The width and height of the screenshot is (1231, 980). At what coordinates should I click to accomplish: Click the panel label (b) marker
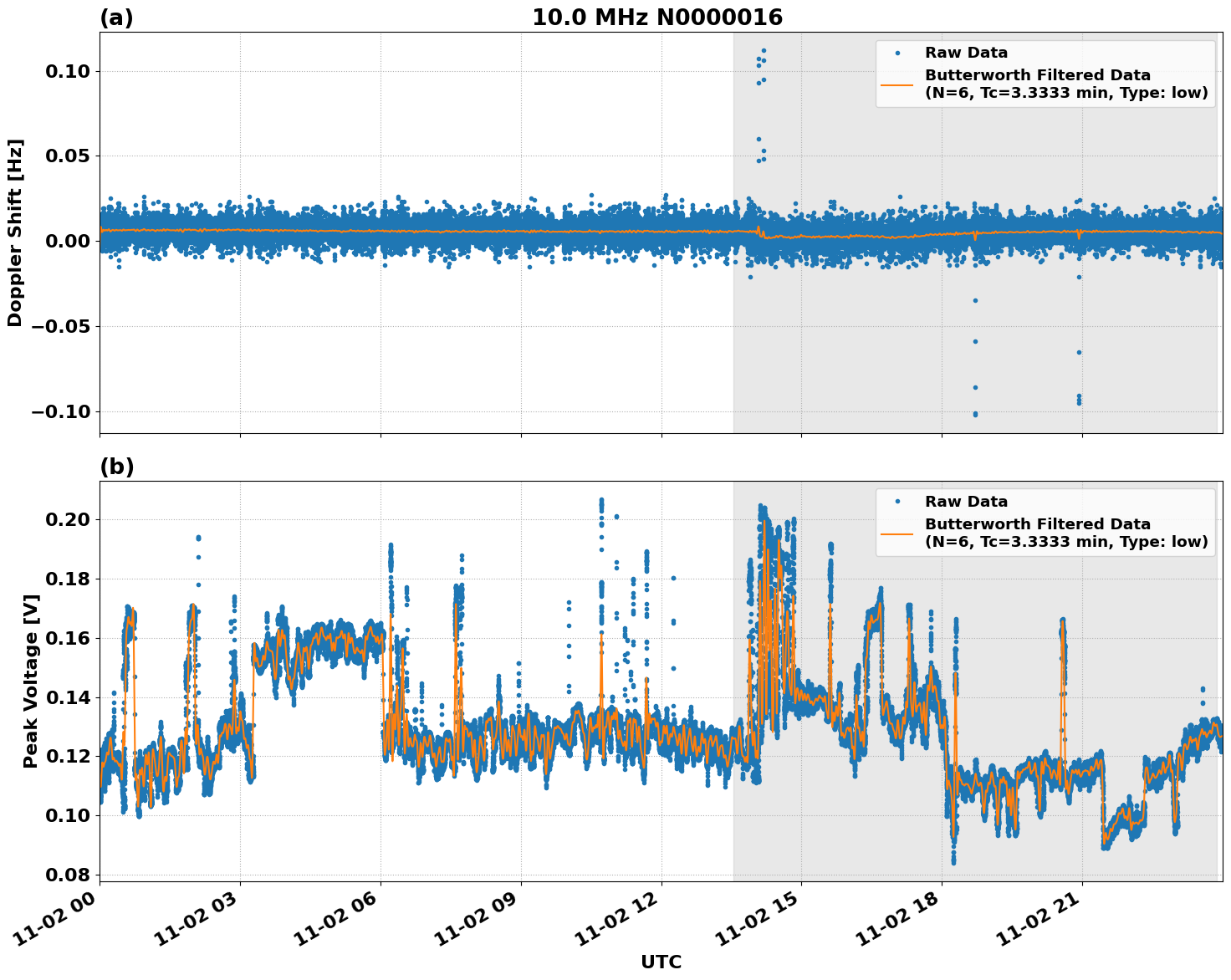click(115, 467)
